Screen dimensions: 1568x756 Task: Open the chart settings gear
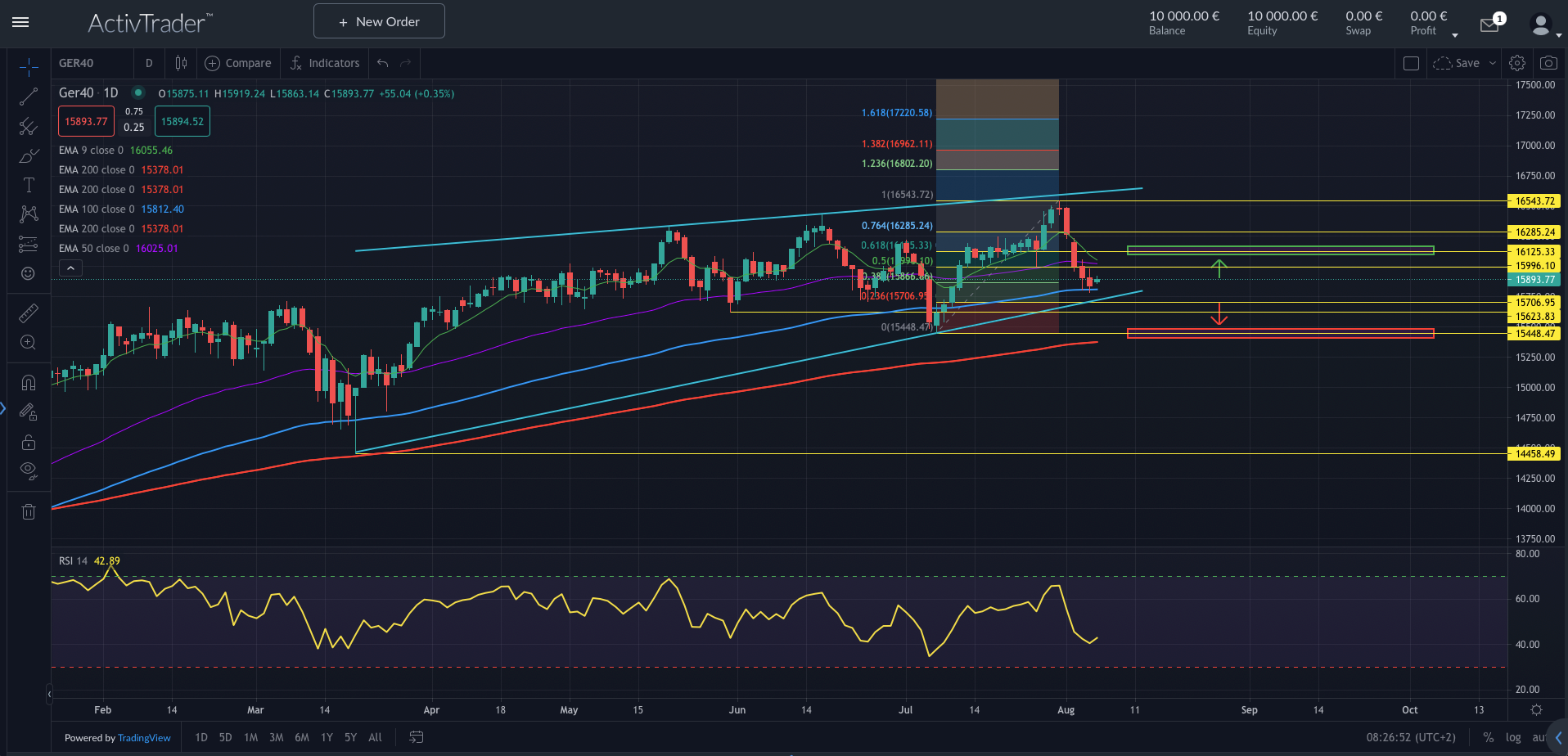coord(1517,62)
